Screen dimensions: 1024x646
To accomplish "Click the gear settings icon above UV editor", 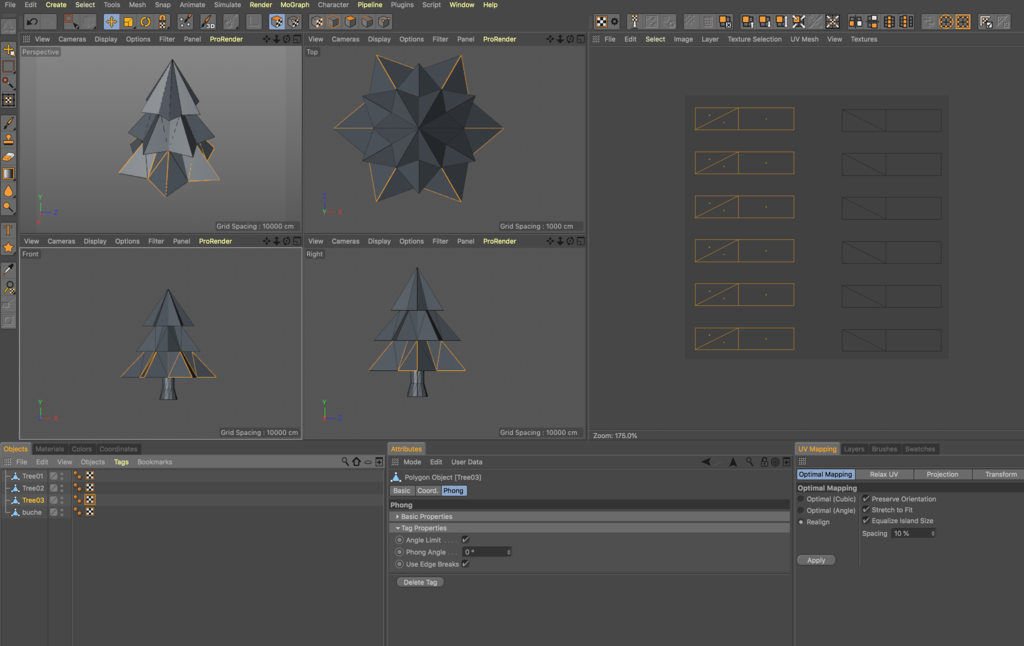I will 615,22.
